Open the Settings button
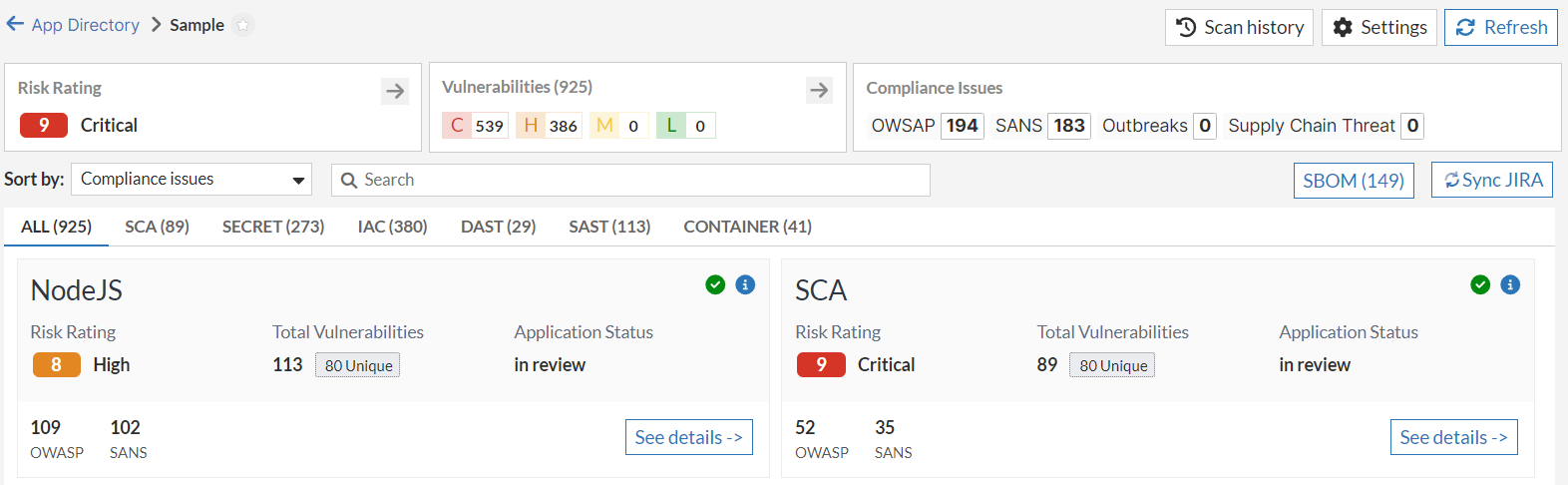The image size is (1568, 485). pos(1379,27)
